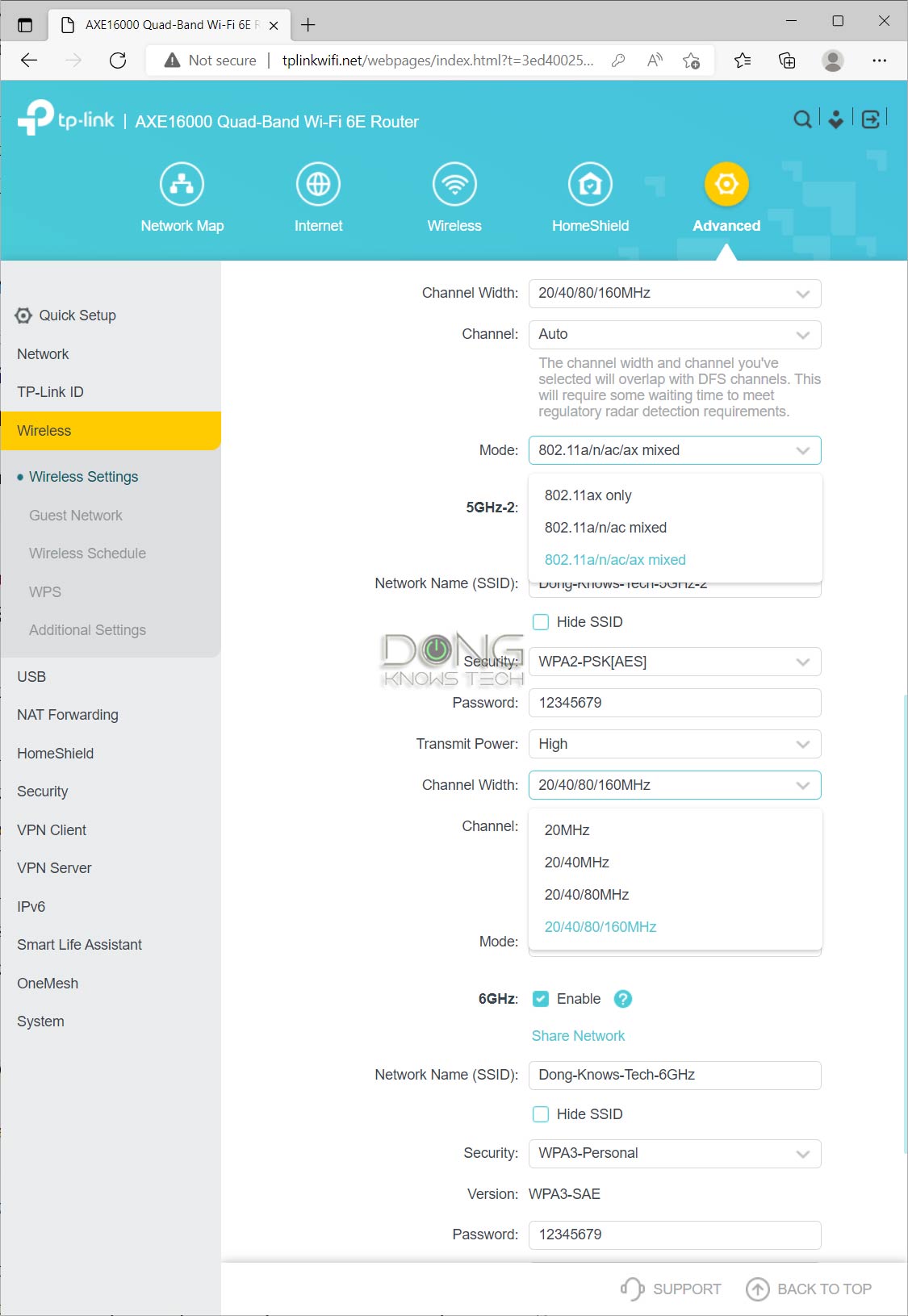908x1316 pixels.
Task: Click the Share Network link
Action: coord(578,1036)
